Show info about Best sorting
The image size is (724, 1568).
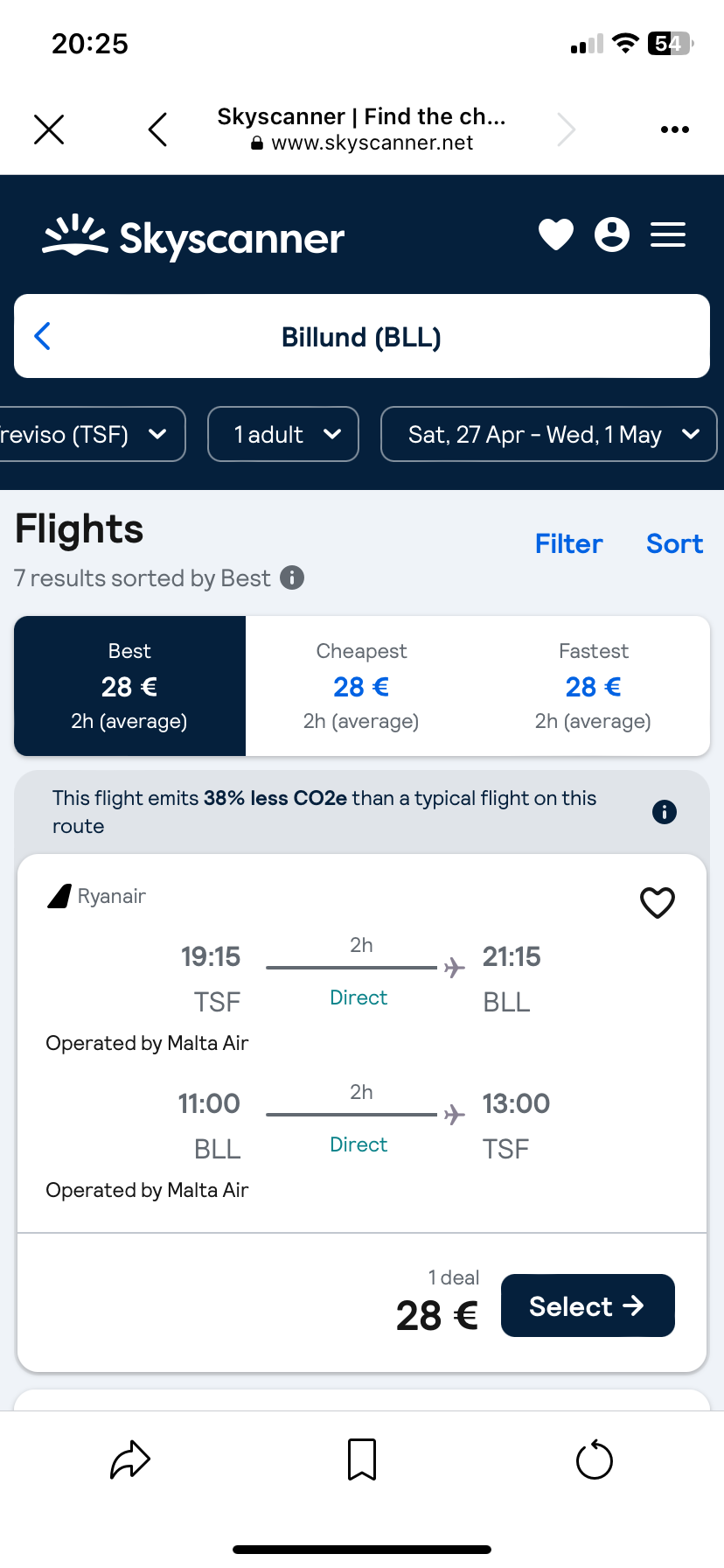(x=292, y=577)
